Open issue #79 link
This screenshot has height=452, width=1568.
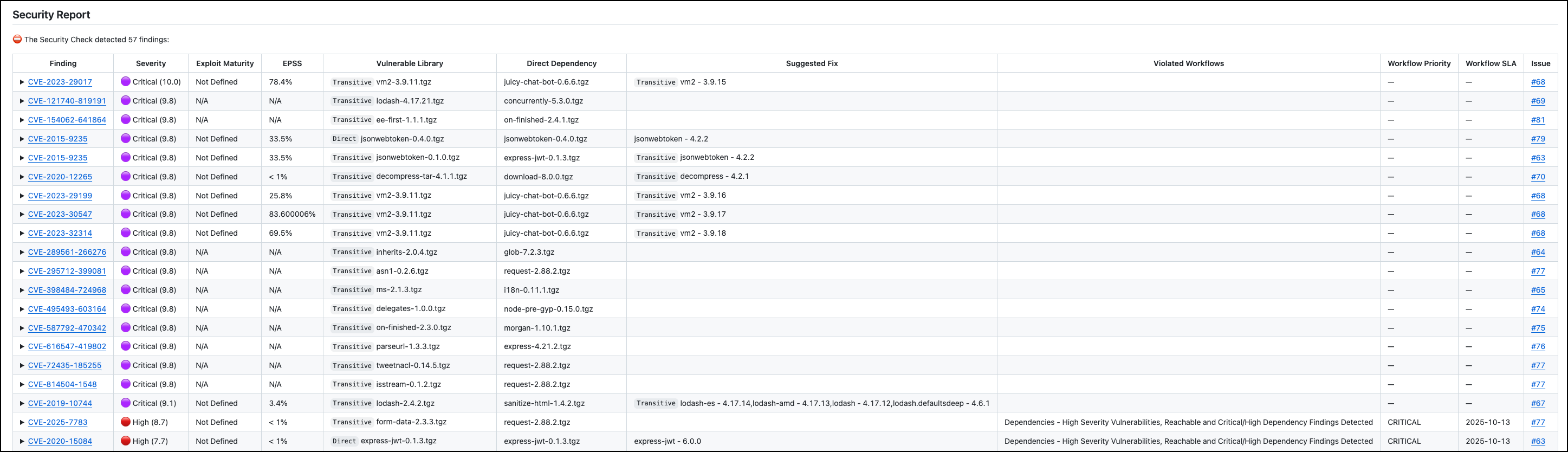point(1538,139)
